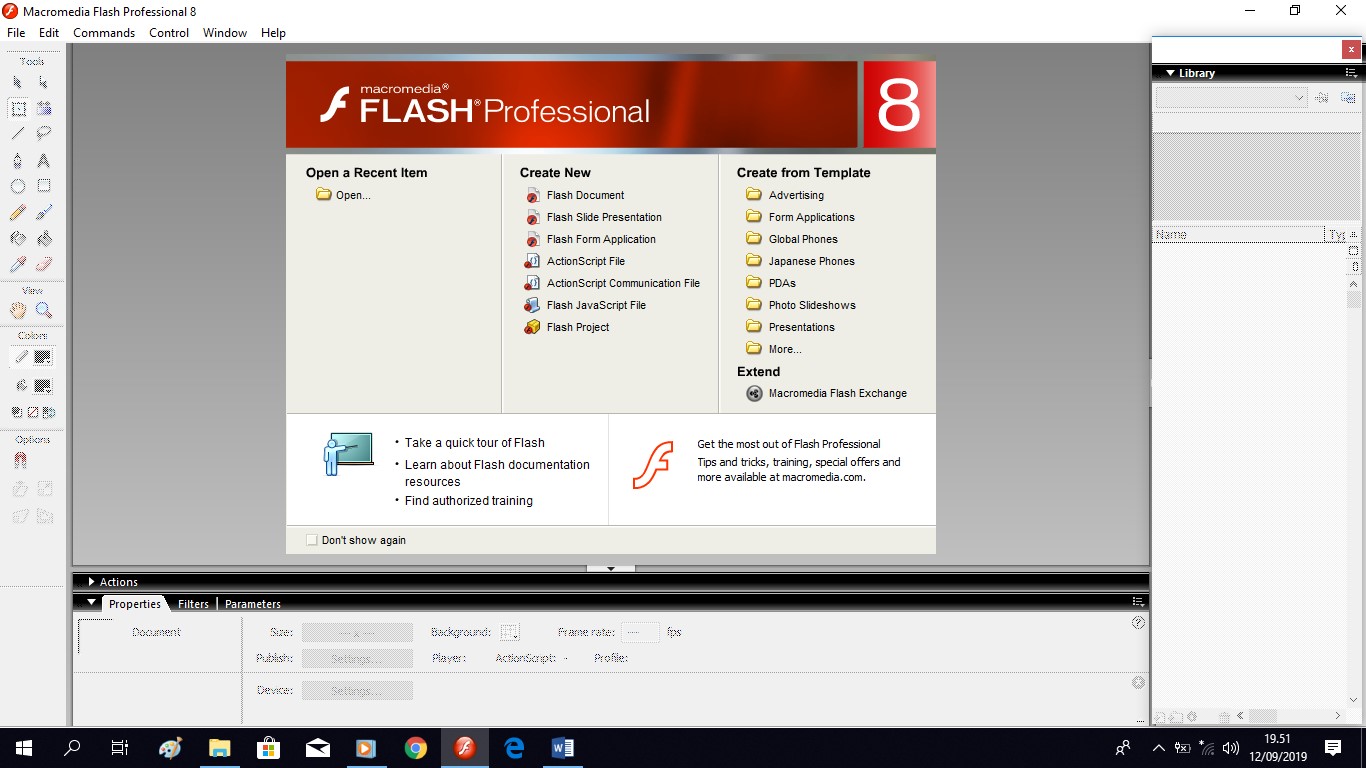1366x768 pixels.
Task: Open the Control menu
Action: tap(169, 33)
